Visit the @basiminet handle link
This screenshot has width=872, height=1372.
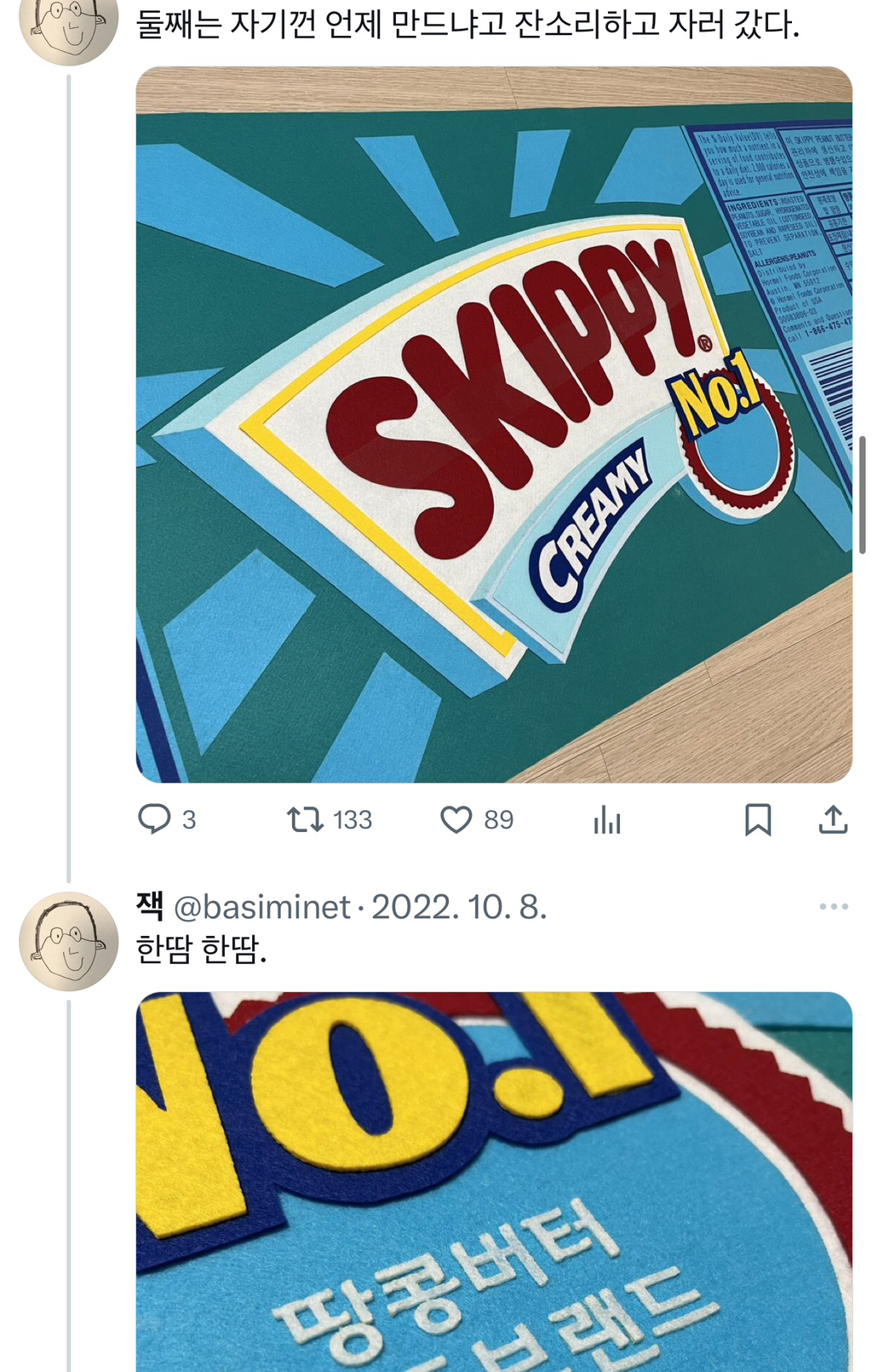click(261, 907)
